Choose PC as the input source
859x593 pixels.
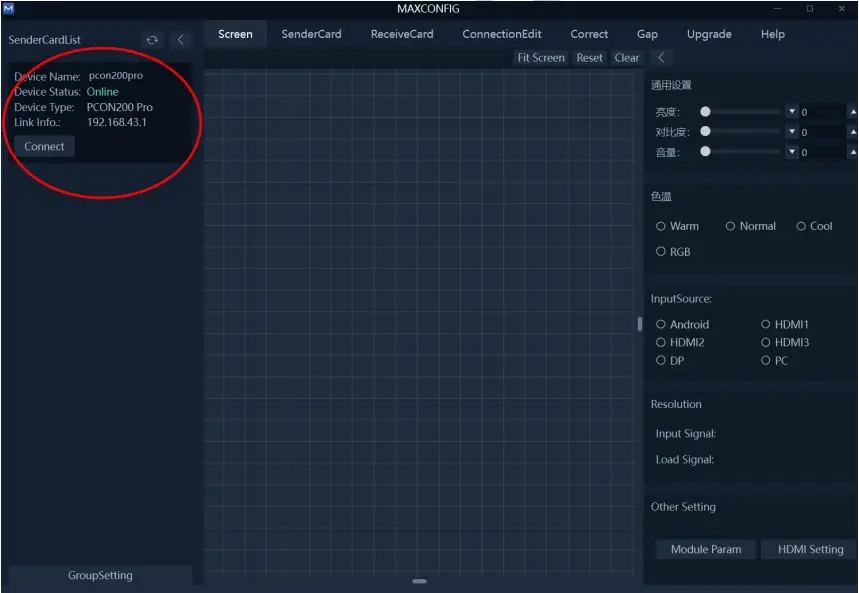pos(774,361)
